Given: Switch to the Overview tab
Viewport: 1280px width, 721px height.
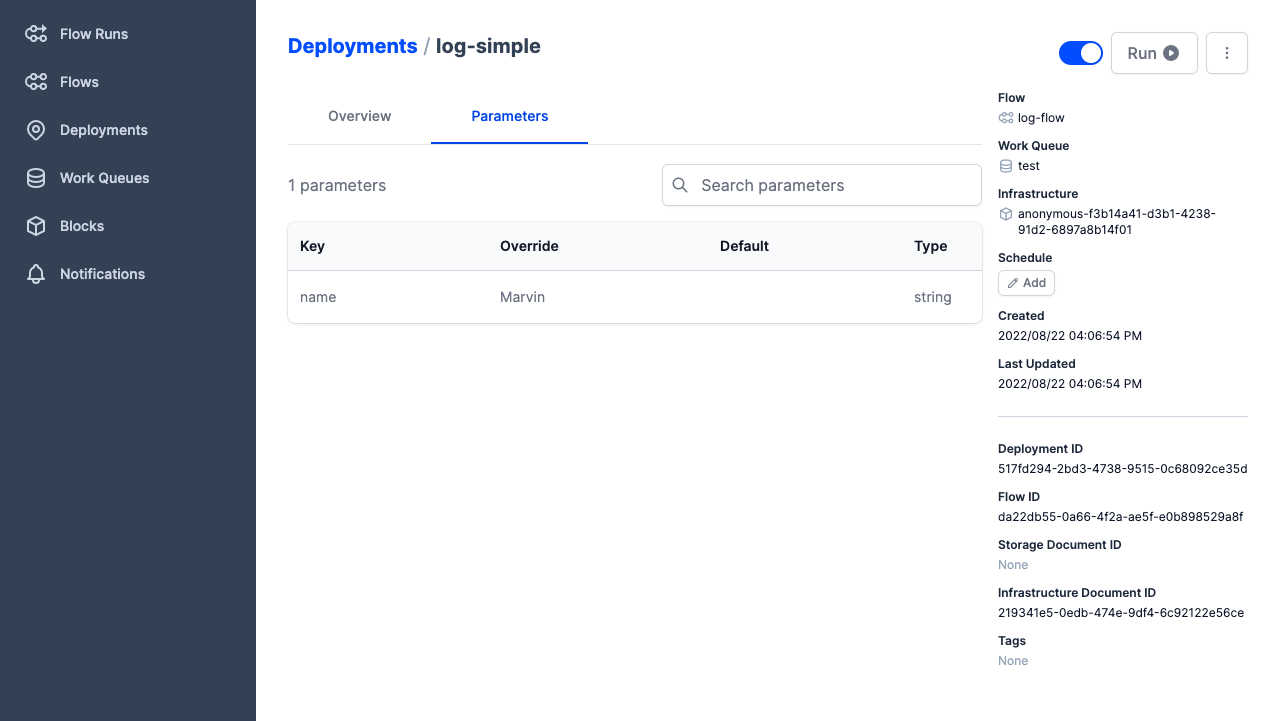Looking at the screenshot, I should coord(360,116).
